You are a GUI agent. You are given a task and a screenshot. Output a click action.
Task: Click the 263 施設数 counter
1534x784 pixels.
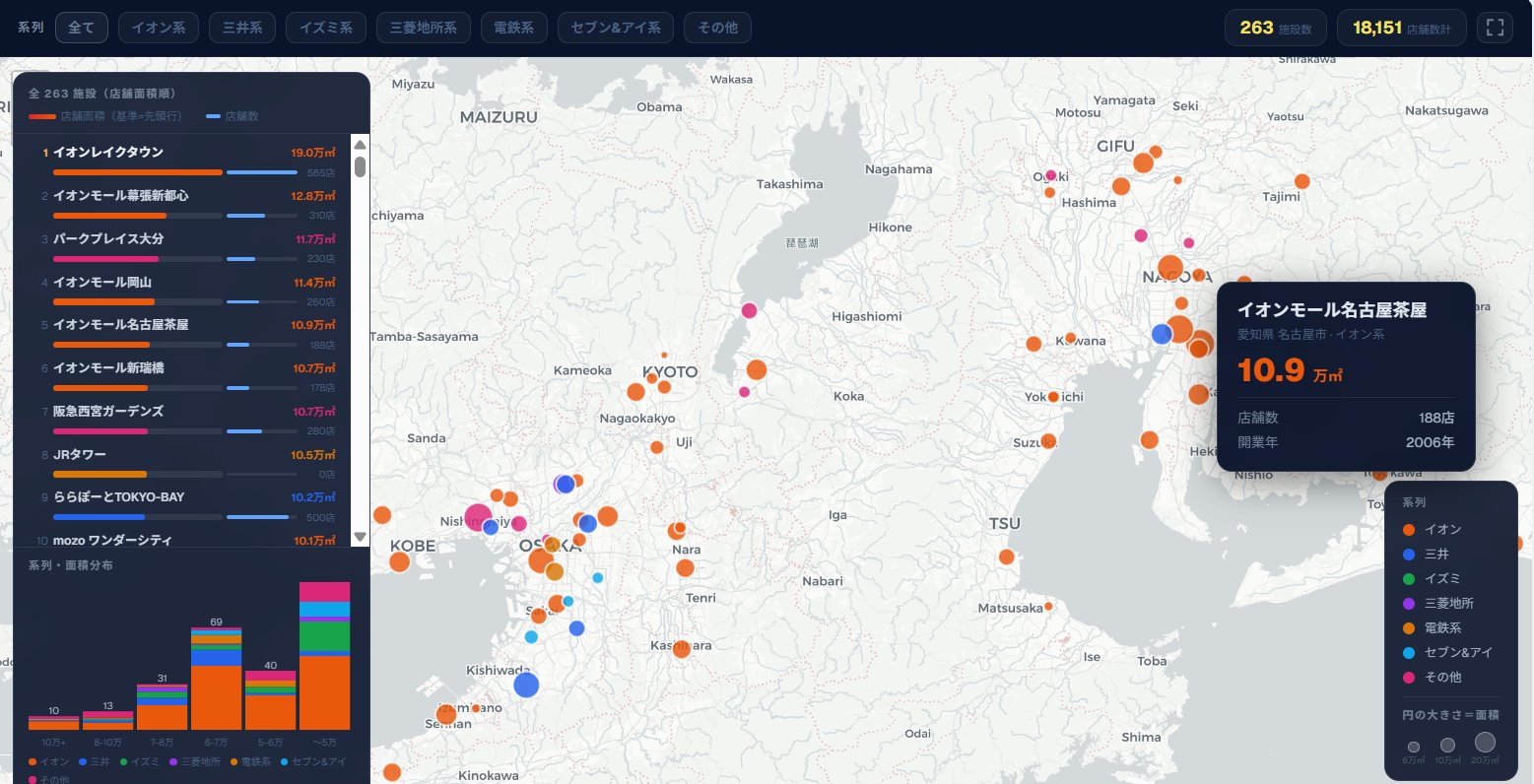pyautogui.click(x=1276, y=28)
